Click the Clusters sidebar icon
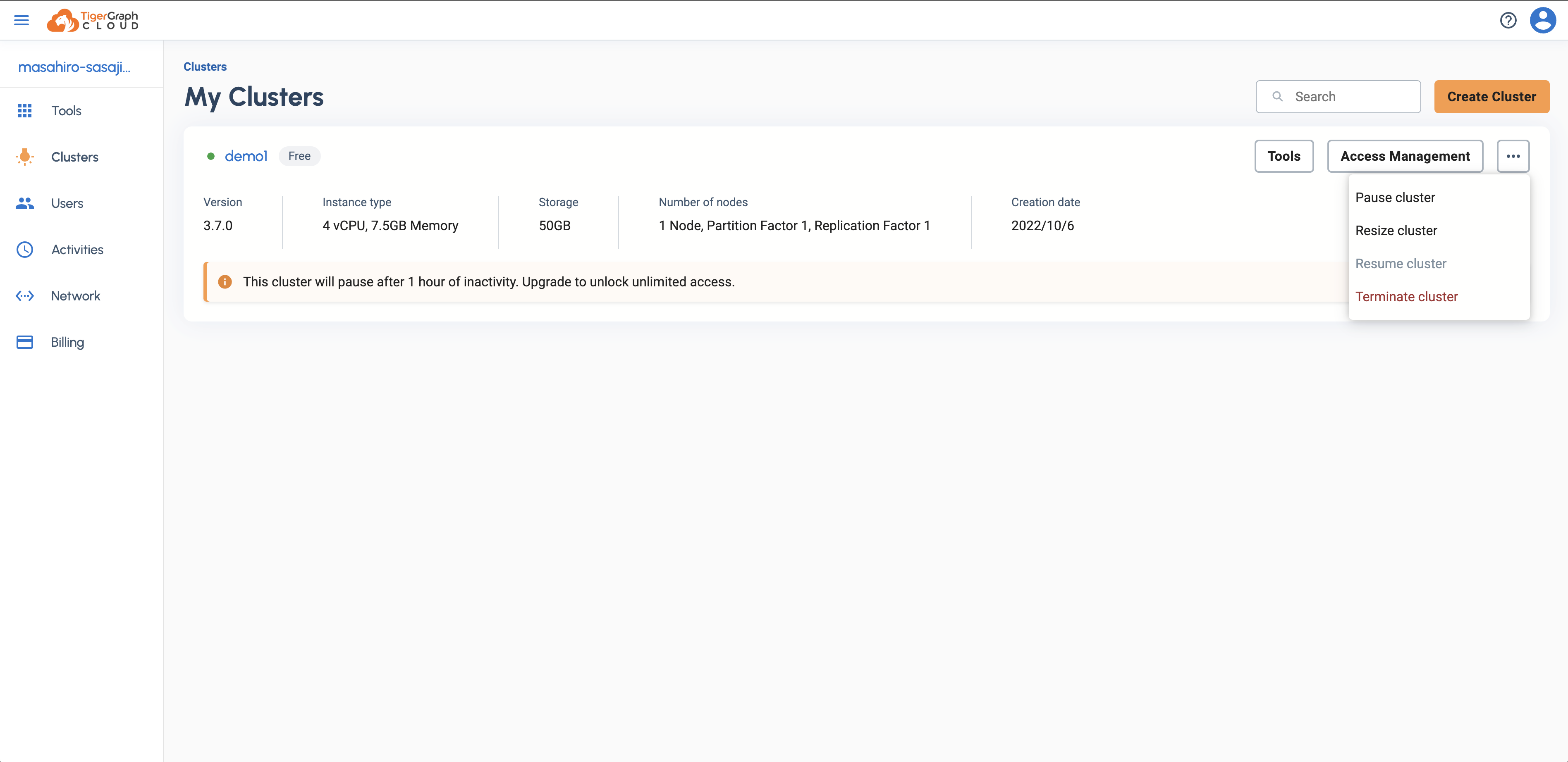1568x762 pixels. point(24,157)
